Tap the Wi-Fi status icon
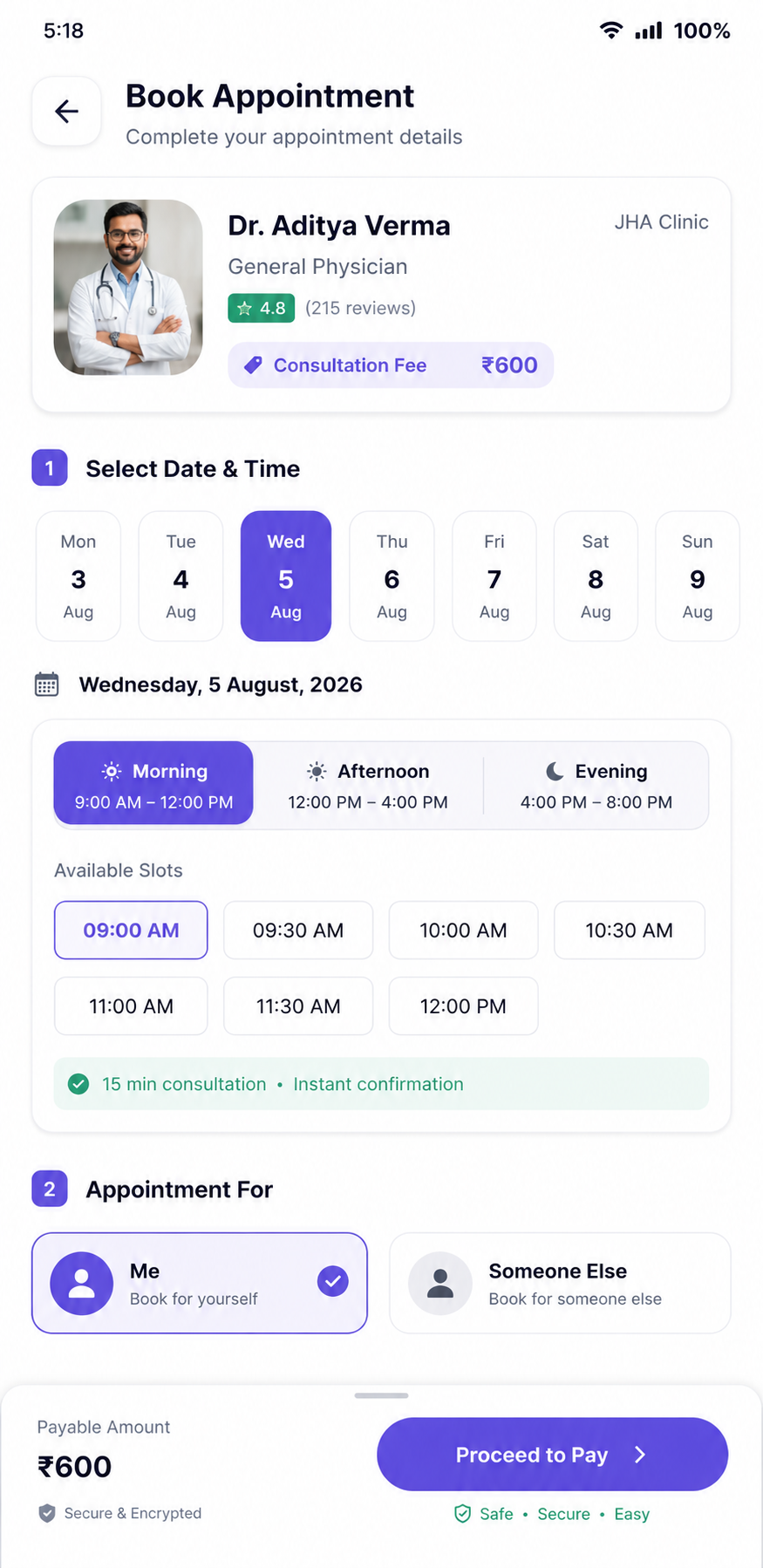The image size is (763, 1568). coord(611,31)
